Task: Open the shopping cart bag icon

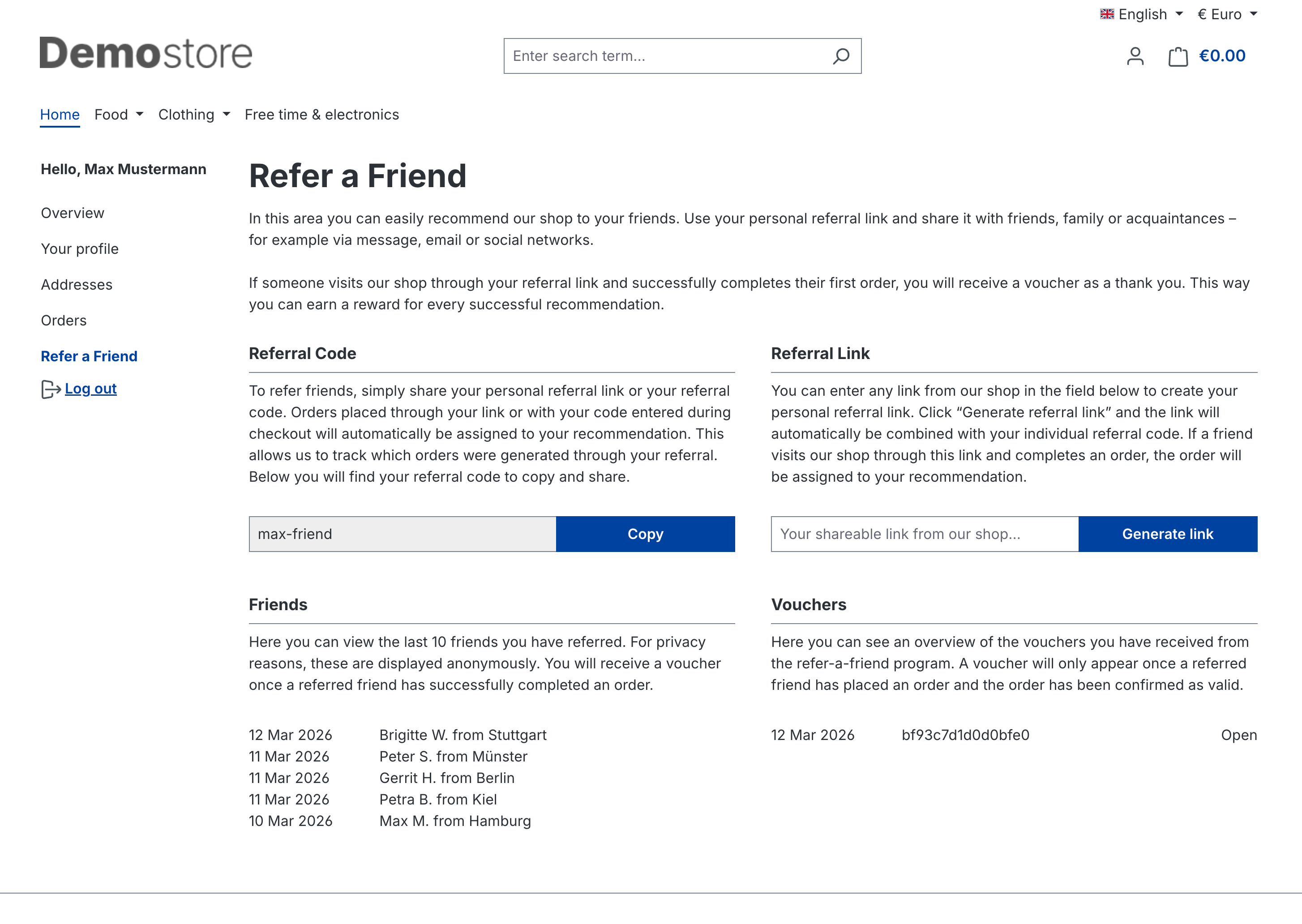Action: tap(1178, 56)
